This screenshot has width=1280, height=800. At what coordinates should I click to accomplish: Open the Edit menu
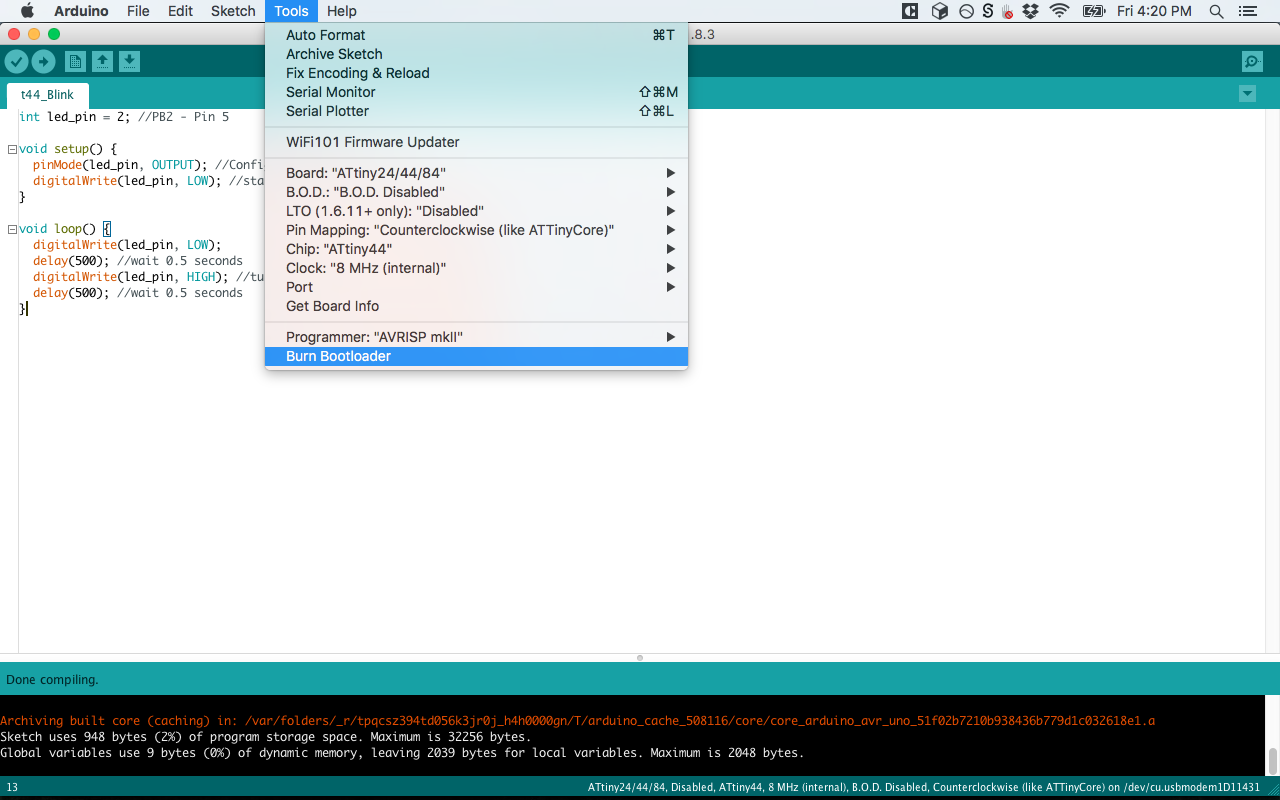point(180,11)
